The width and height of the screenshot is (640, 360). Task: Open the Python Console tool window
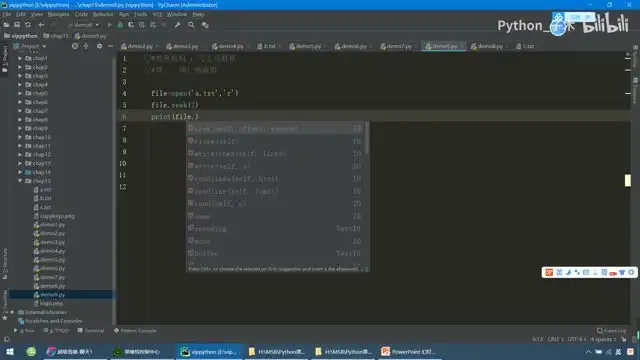[x=135, y=331]
